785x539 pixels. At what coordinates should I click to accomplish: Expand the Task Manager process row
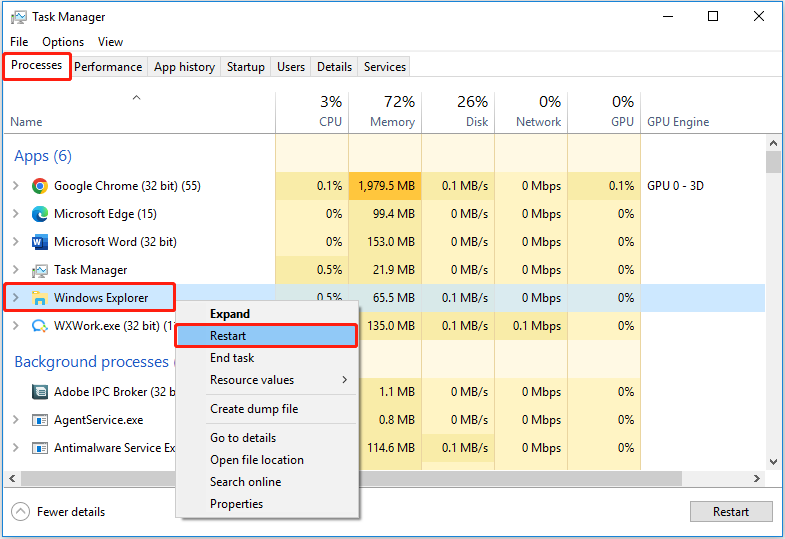coord(16,270)
